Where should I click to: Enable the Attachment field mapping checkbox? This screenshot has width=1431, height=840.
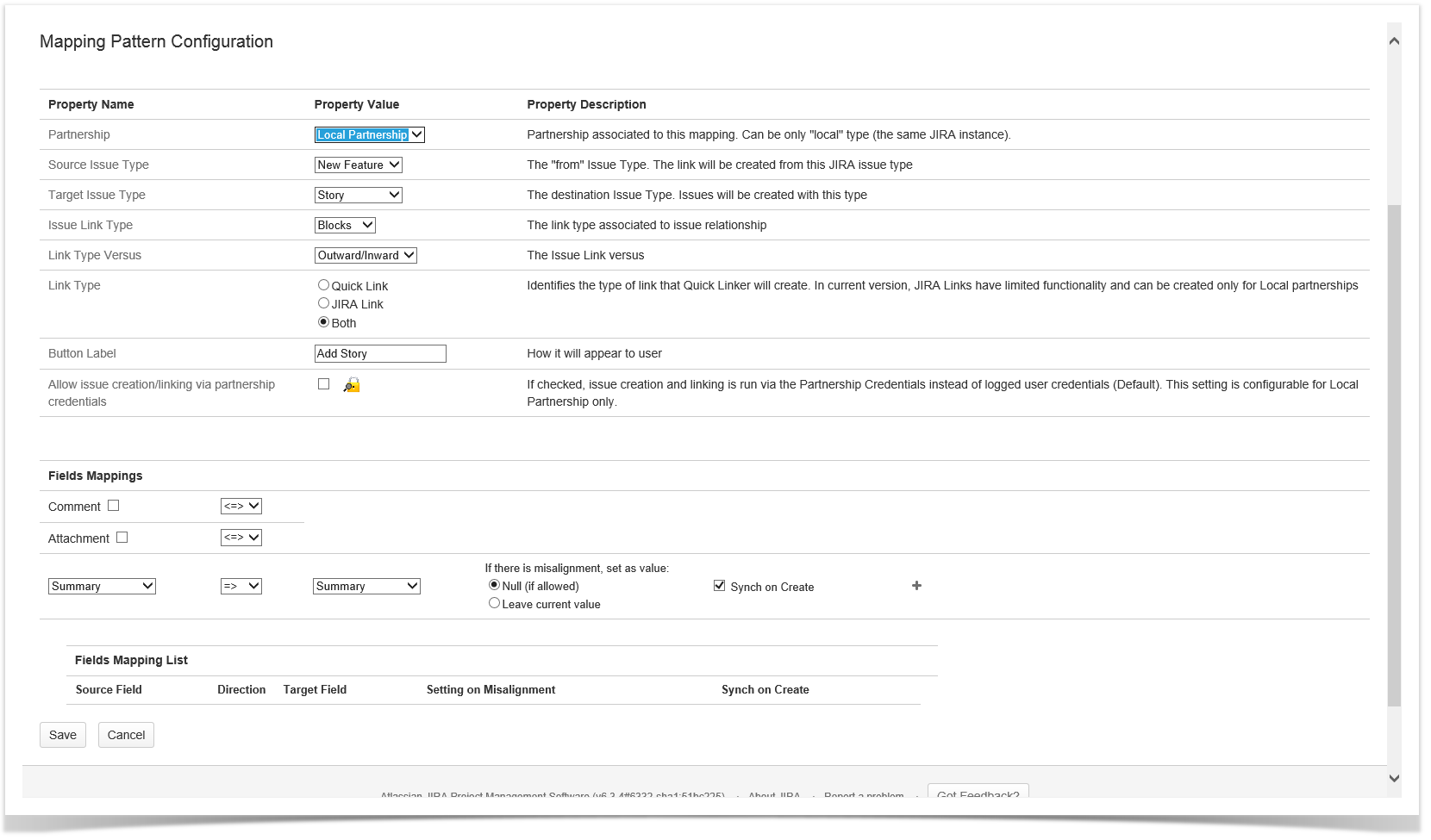[x=122, y=538]
